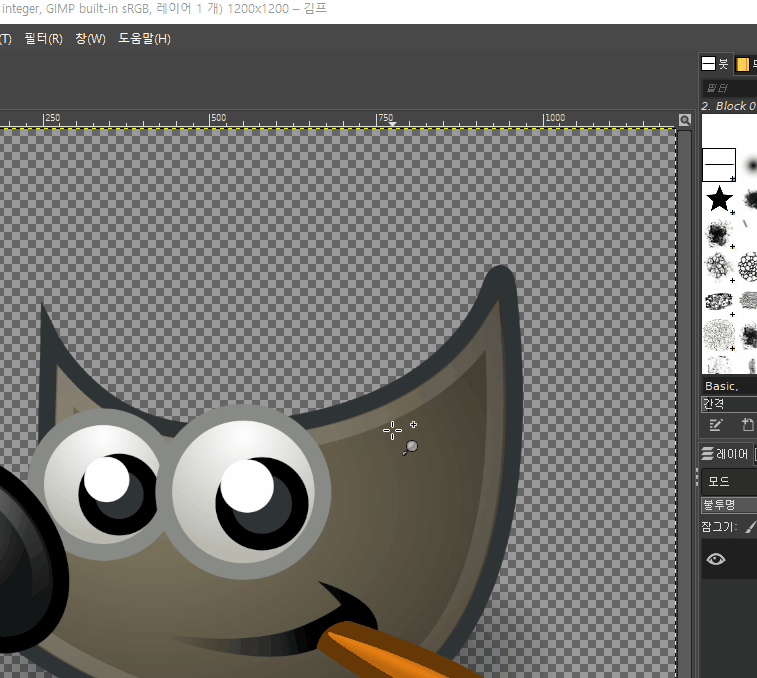Open the 필터(R) filters menu
Screen dimensions: 757x678
(x=43, y=38)
